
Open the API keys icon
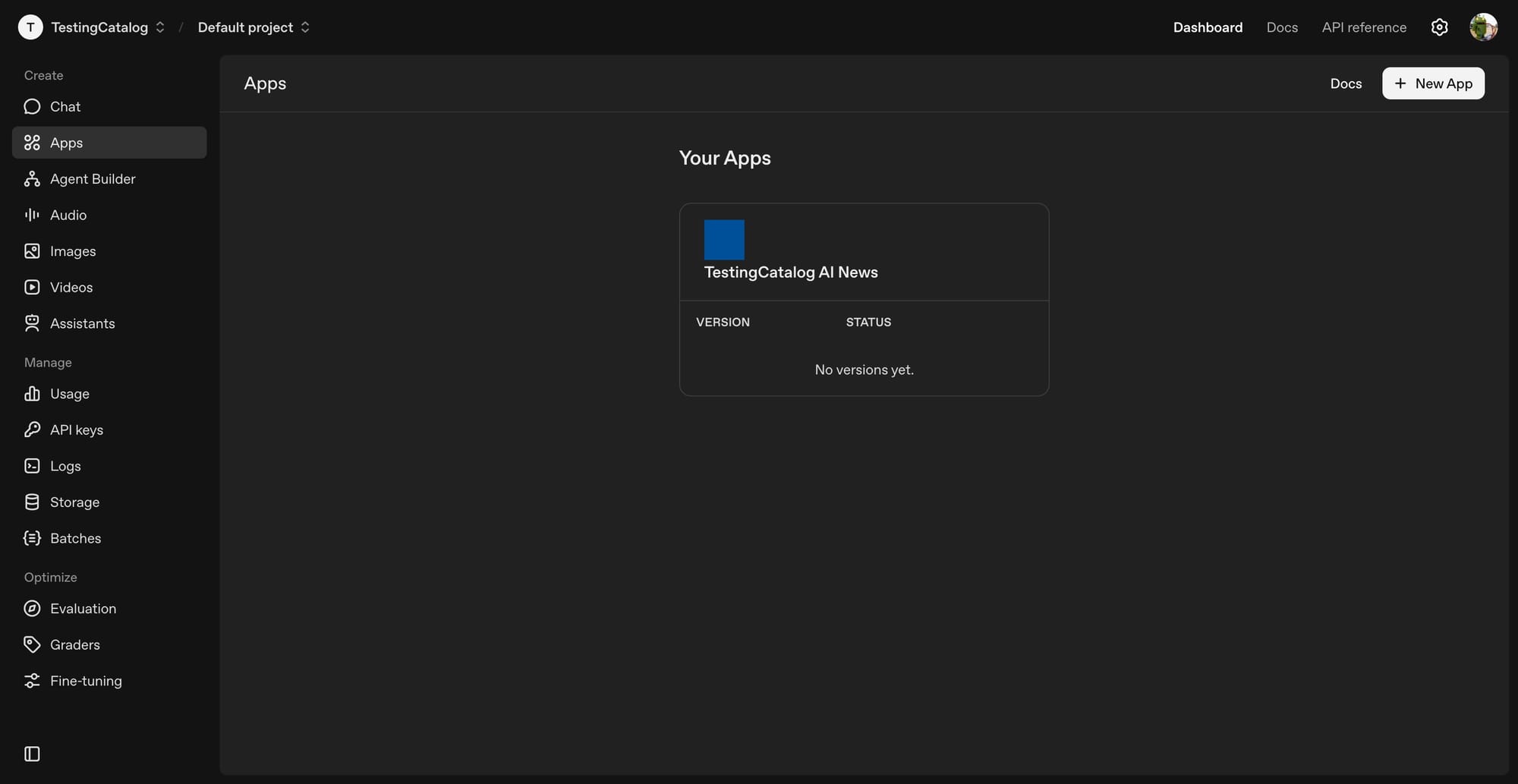coord(31,429)
